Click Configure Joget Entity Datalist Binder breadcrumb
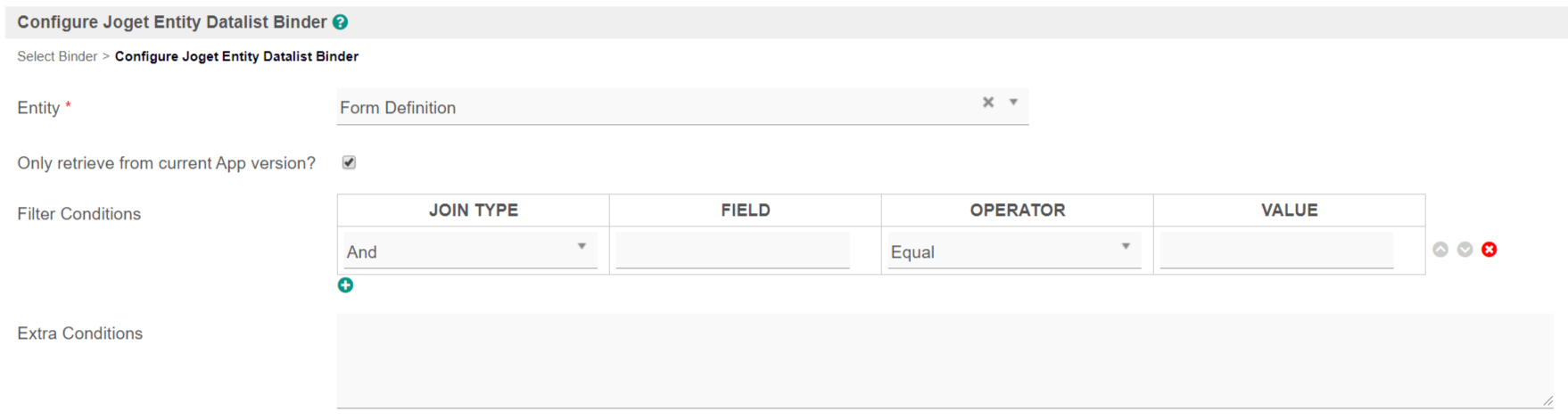This screenshot has width=1568, height=420. [236, 56]
